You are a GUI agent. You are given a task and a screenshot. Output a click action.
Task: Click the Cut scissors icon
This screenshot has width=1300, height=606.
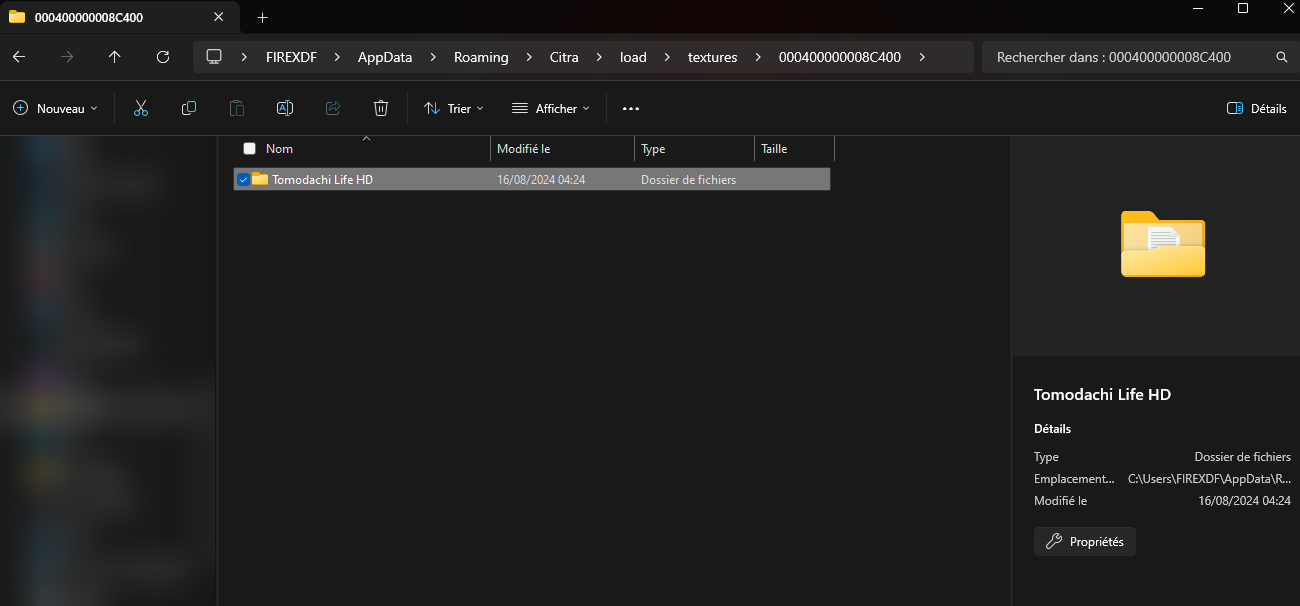141,108
